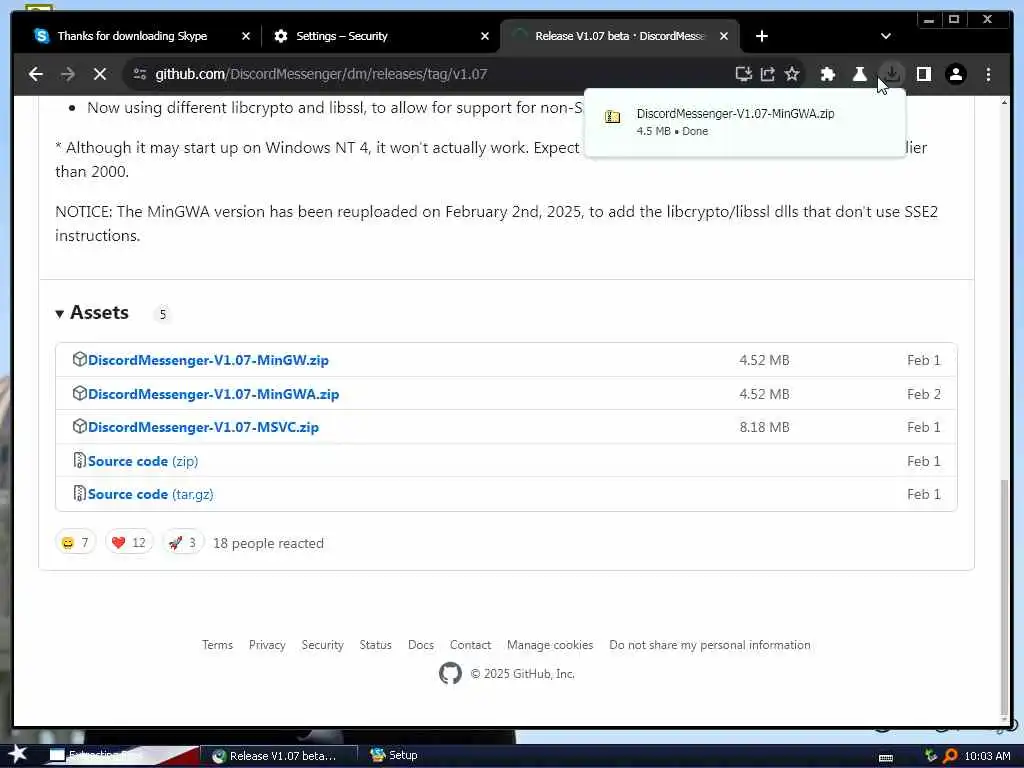Open the Terms footer link
1024x768 pixels.
point(217,645)
